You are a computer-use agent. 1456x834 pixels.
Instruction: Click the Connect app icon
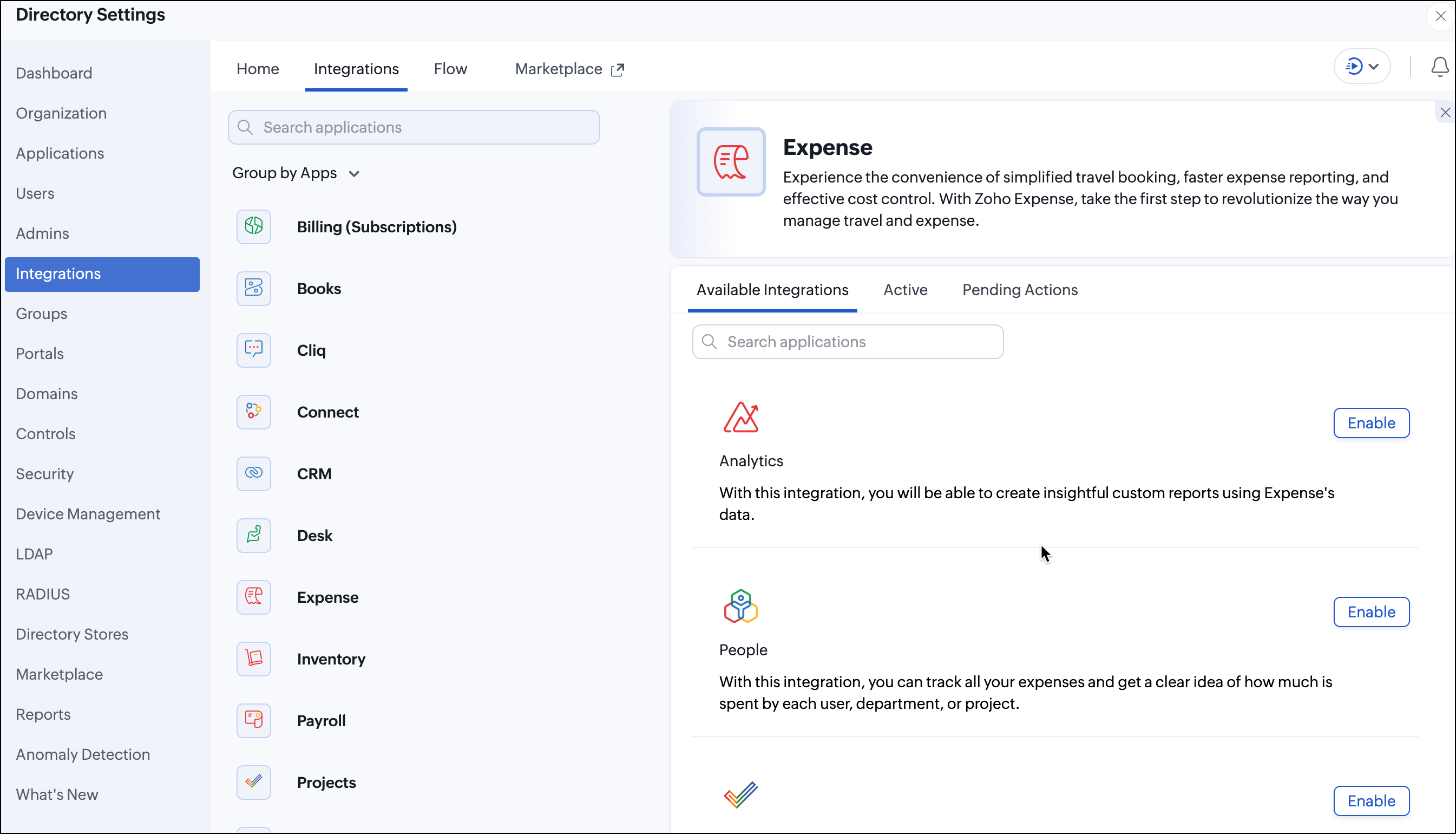pos(253,412)
